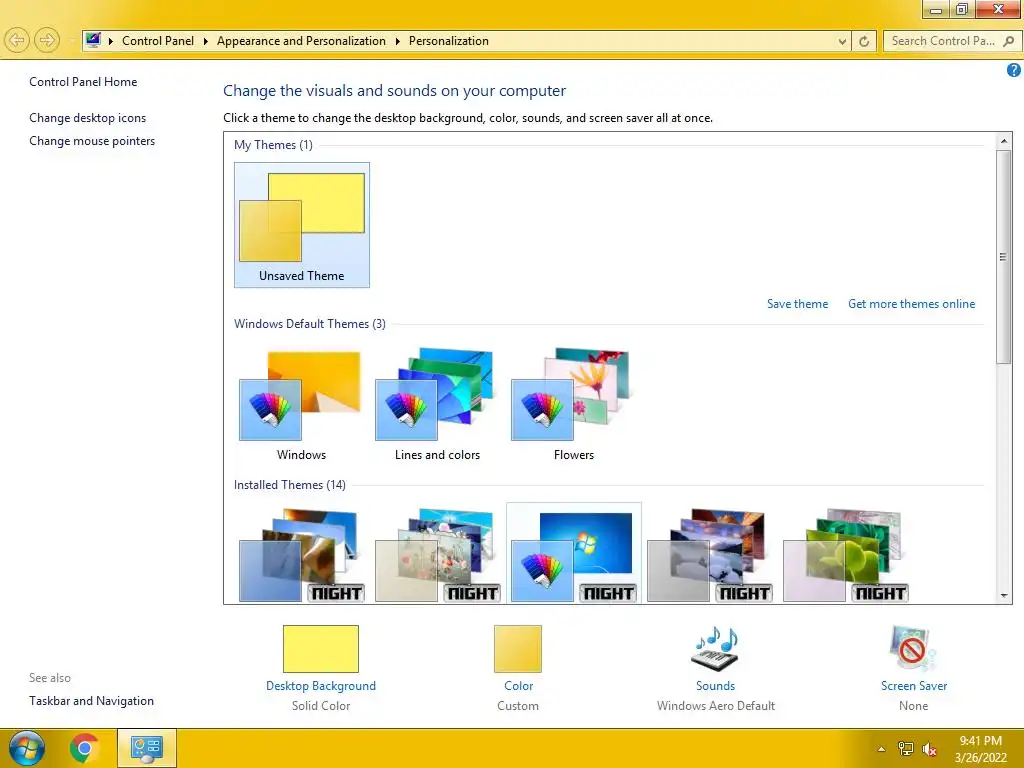1024x768 pixels.
Task: Click the theme list scroll down arrow
Action: coord(1003,596)
